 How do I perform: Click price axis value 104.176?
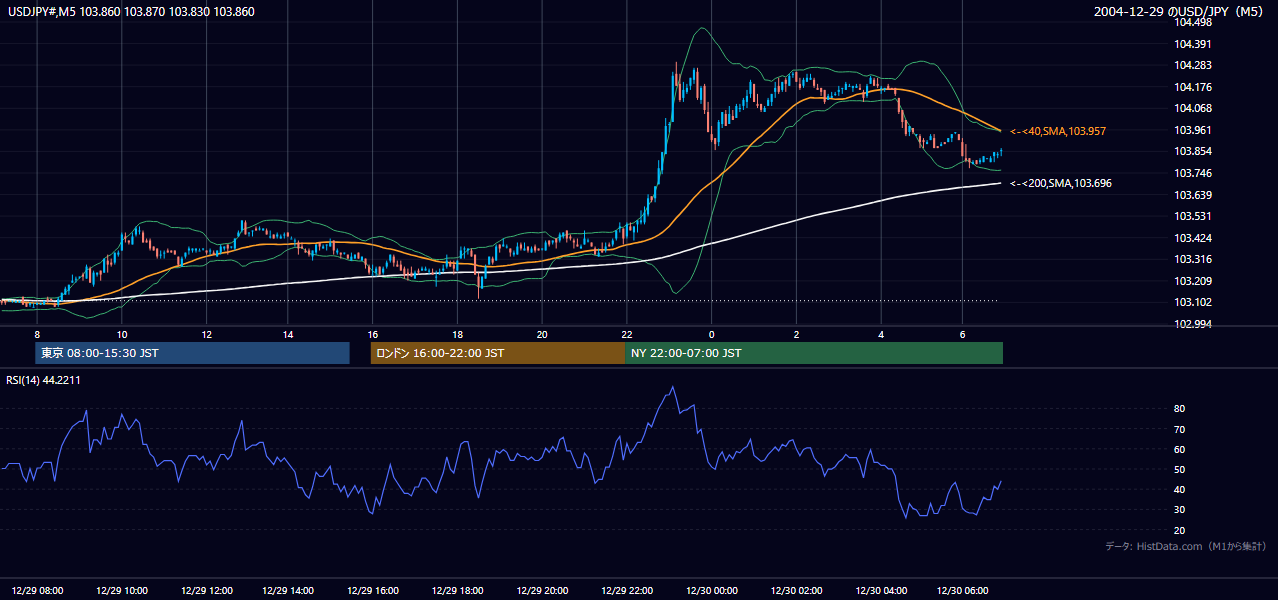[x=1194, y=87]
